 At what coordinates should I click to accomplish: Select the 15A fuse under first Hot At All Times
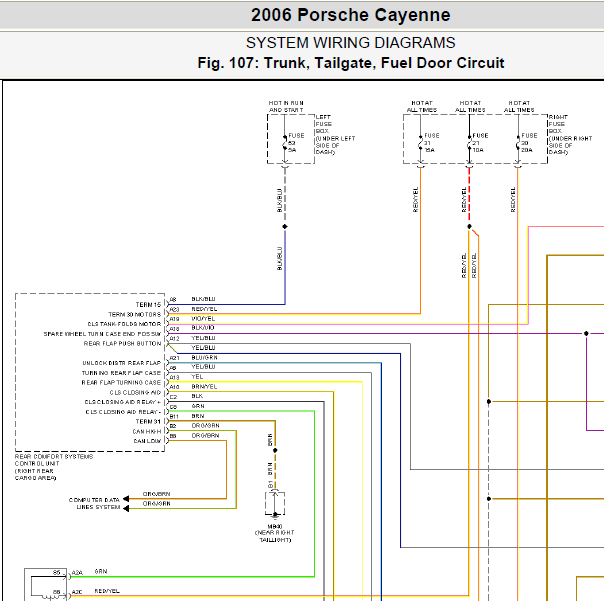tap(421, 143)
